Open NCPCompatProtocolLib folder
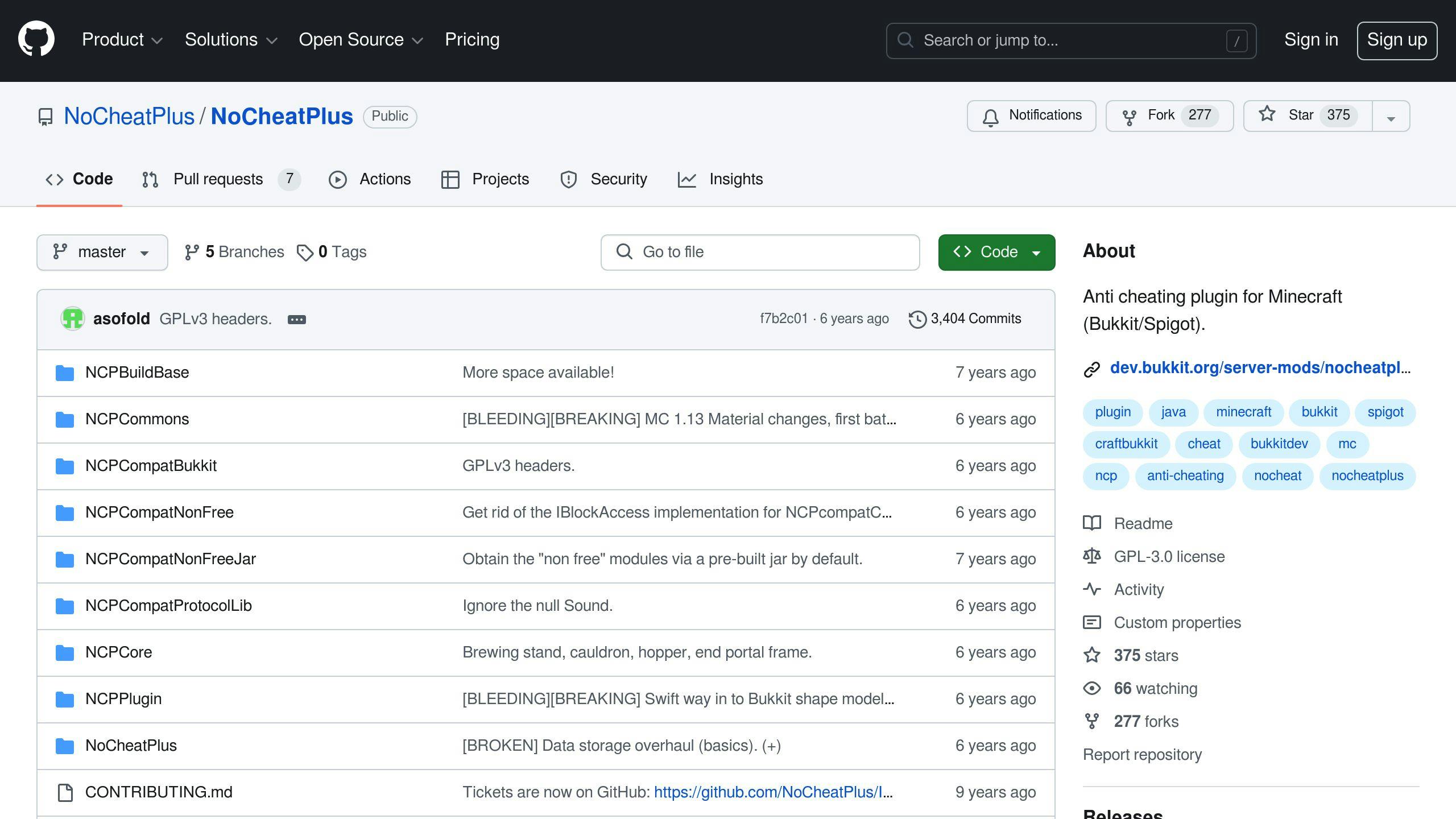Viewport: 1456px width, 819px height. coord(168,606)
